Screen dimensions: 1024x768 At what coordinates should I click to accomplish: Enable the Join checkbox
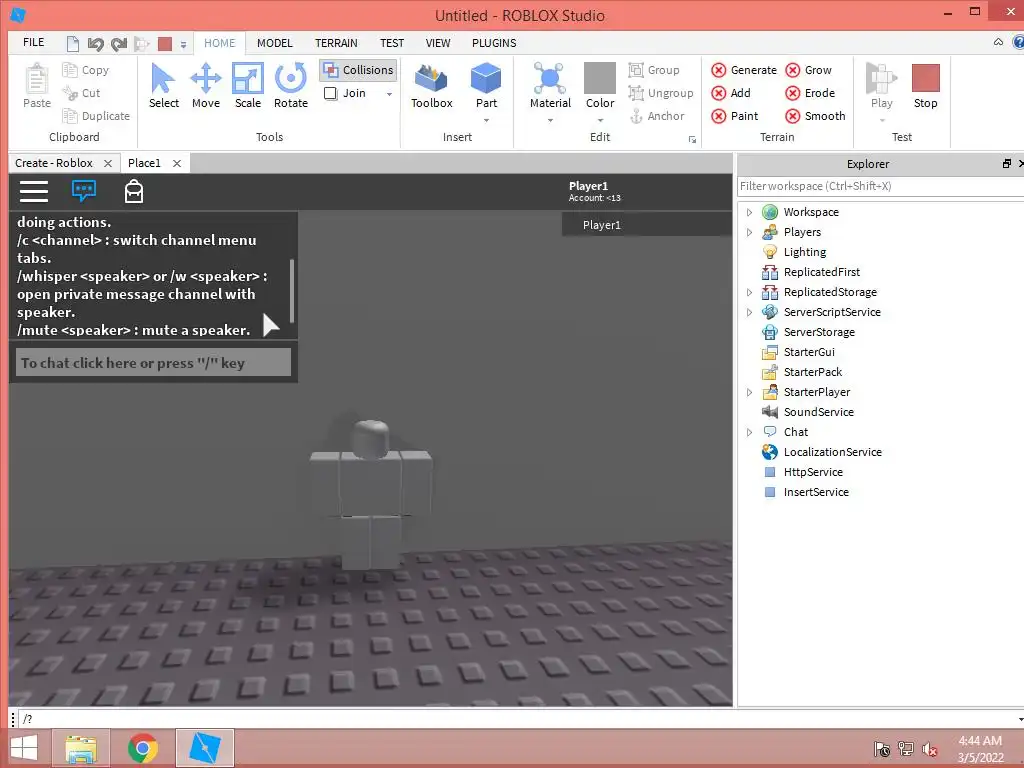[x=330, y=93]
